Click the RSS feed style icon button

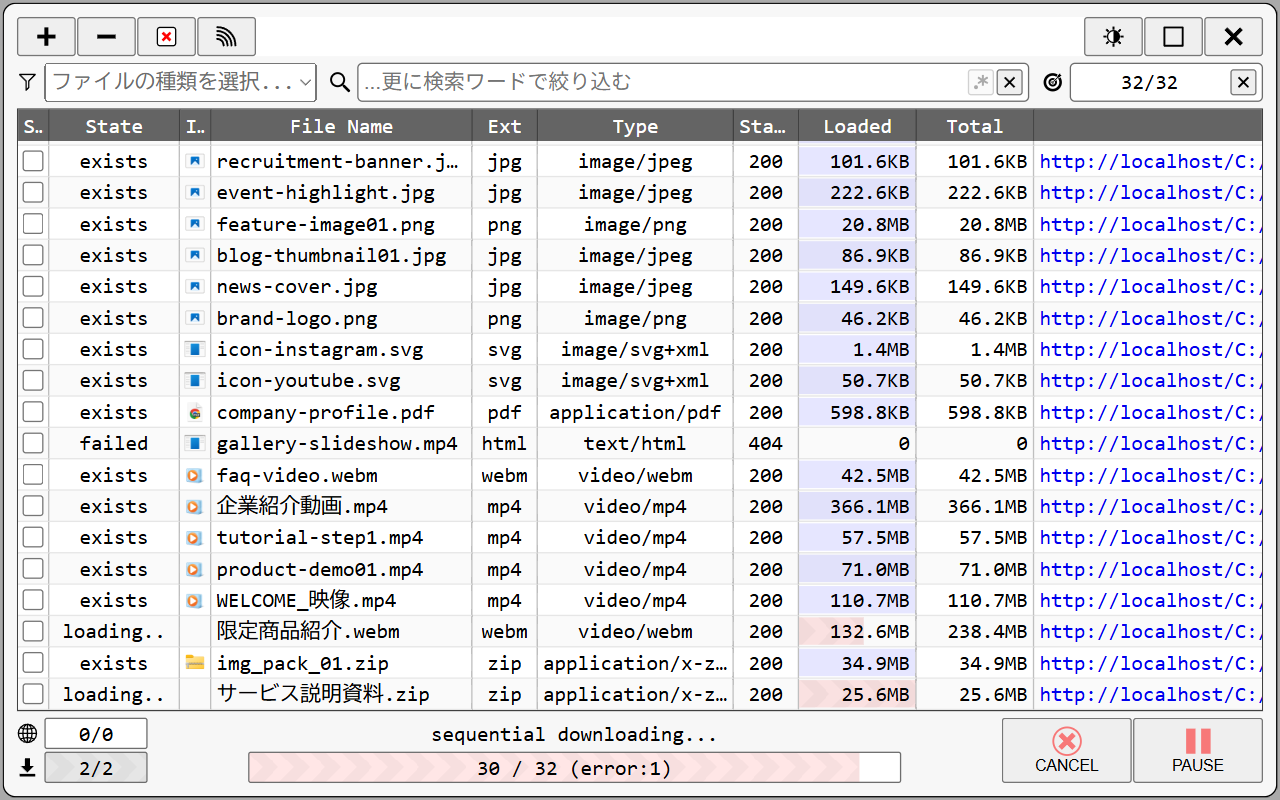click(x=226, y=37)
